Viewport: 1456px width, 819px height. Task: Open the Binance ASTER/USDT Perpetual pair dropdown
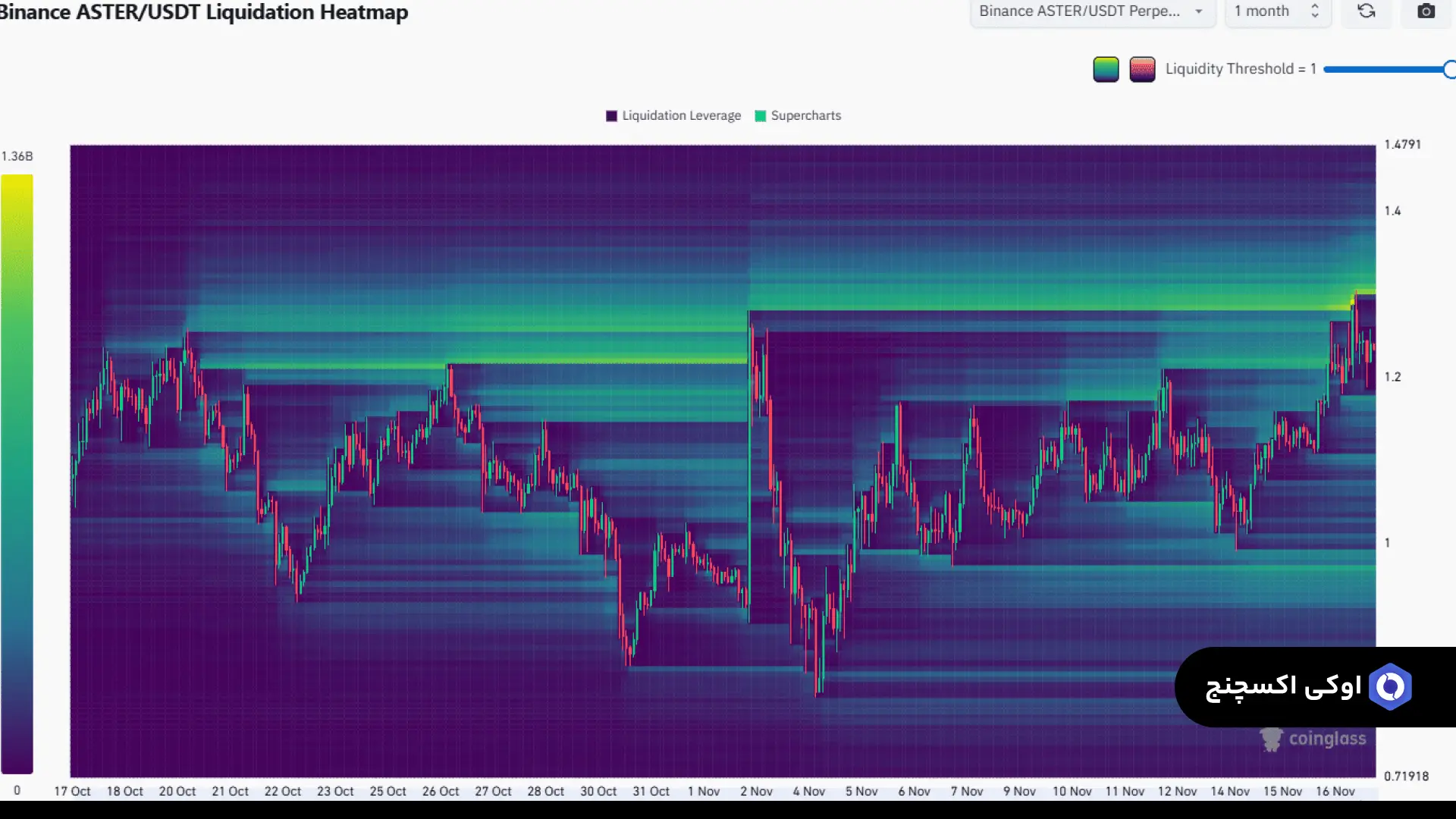pyautogui.click(x=1080, y=11)
